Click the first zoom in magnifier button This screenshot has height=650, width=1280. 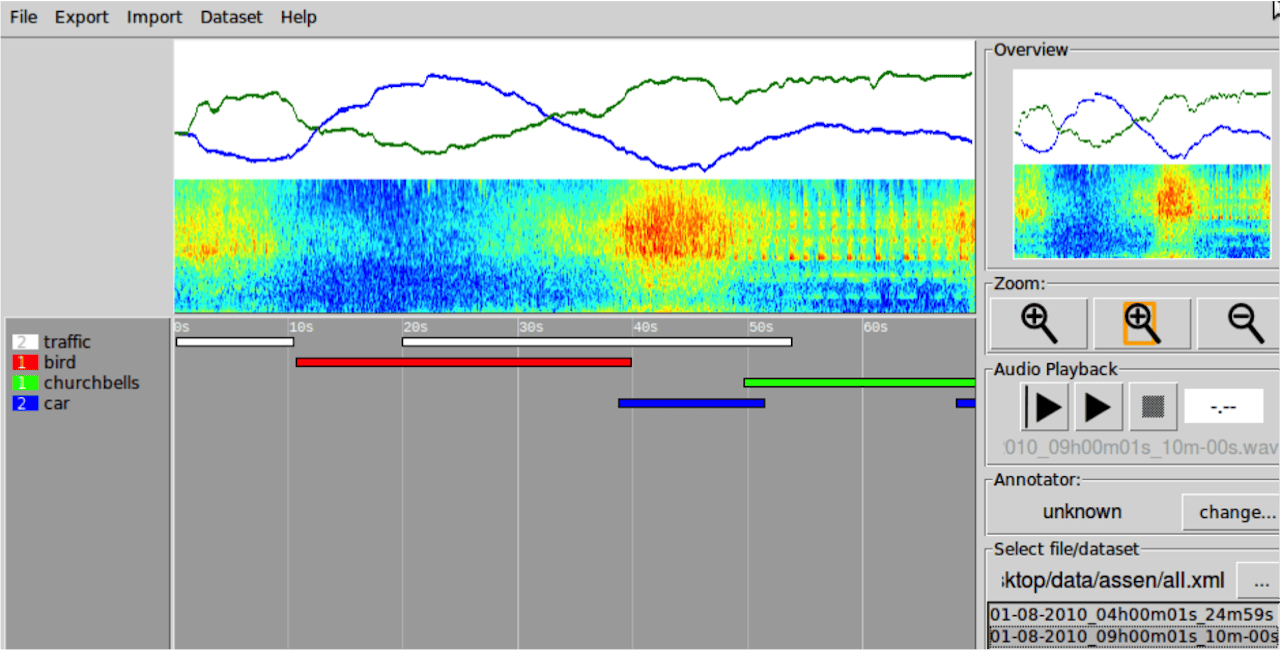(x=1039, y=323)
